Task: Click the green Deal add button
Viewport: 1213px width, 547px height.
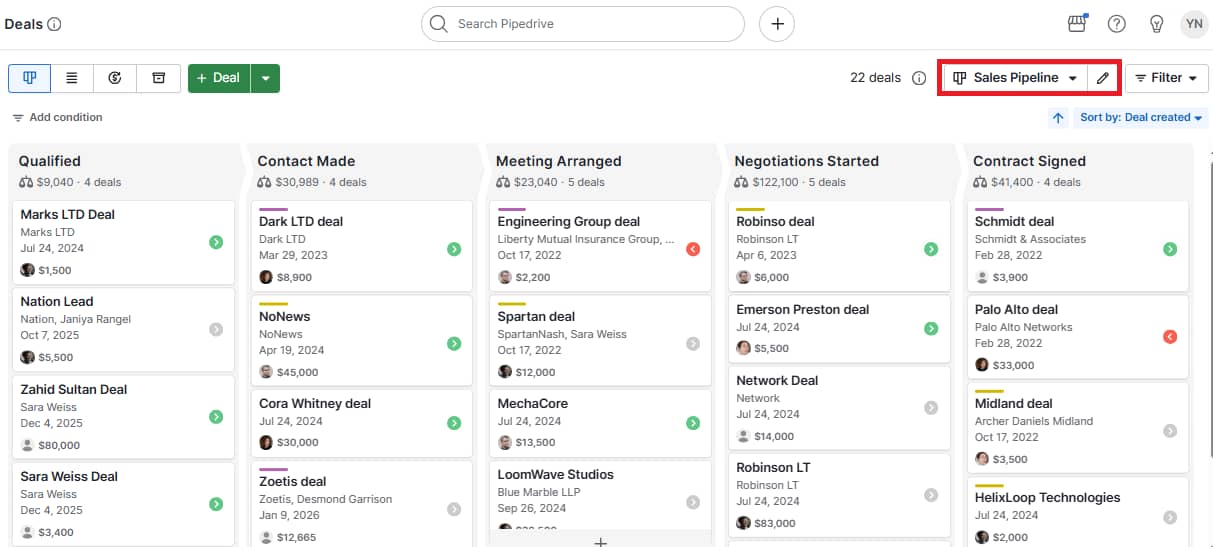Action: click(219, 78)
